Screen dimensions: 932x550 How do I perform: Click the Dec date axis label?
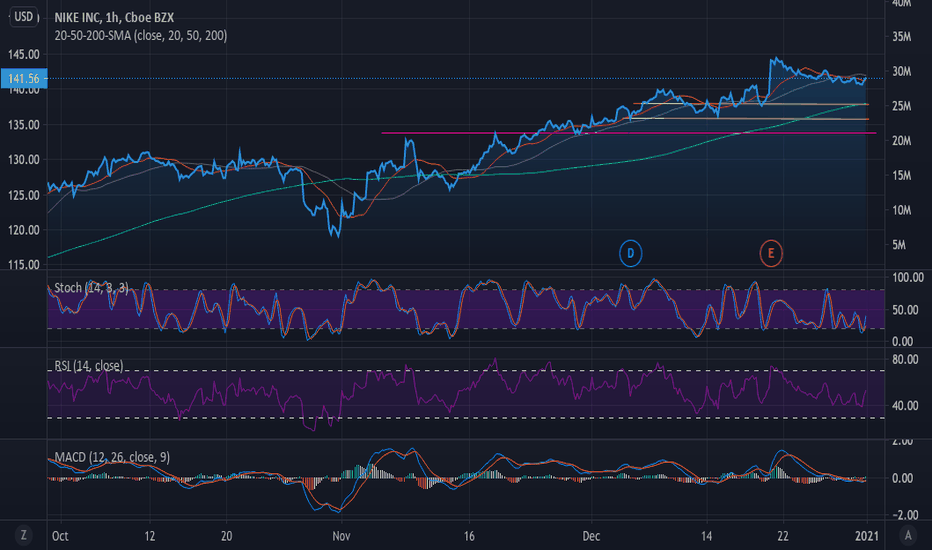click(591, 536)
